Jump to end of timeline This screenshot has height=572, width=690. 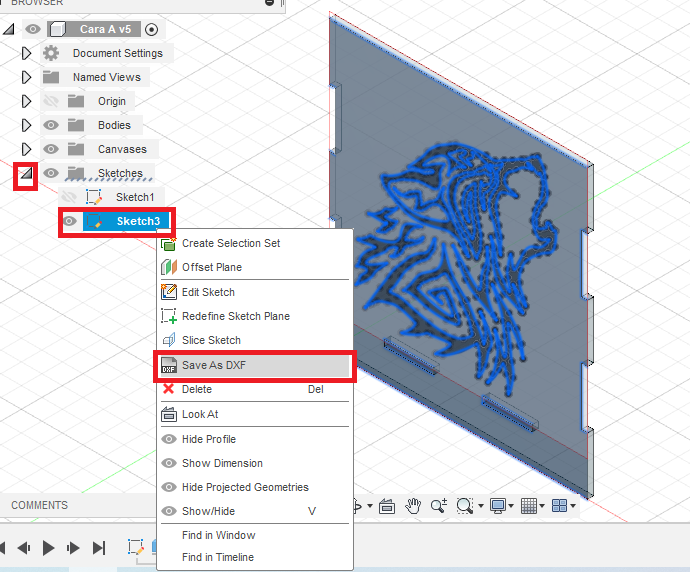(99, 548)
